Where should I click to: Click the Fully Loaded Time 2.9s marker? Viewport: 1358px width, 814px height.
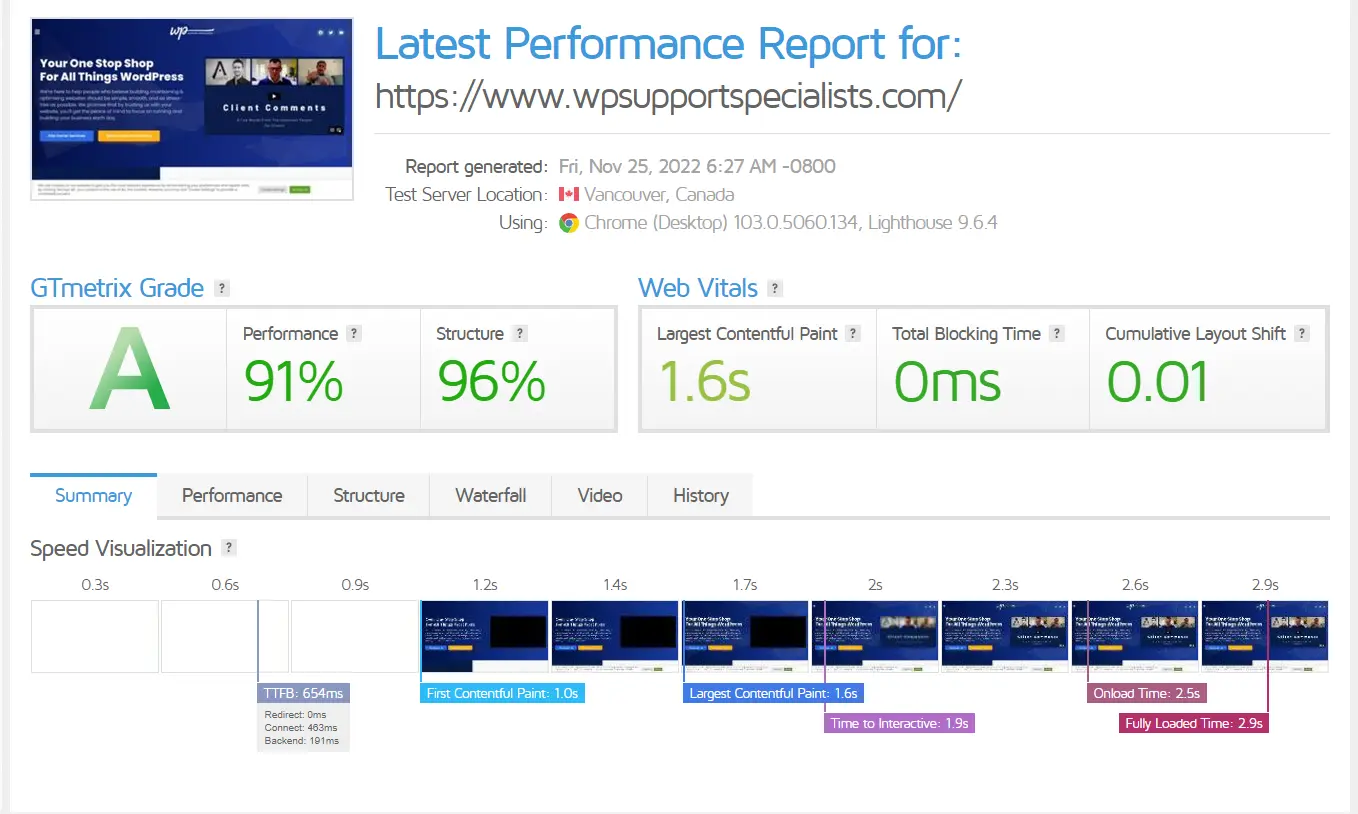click(1193, 723)
